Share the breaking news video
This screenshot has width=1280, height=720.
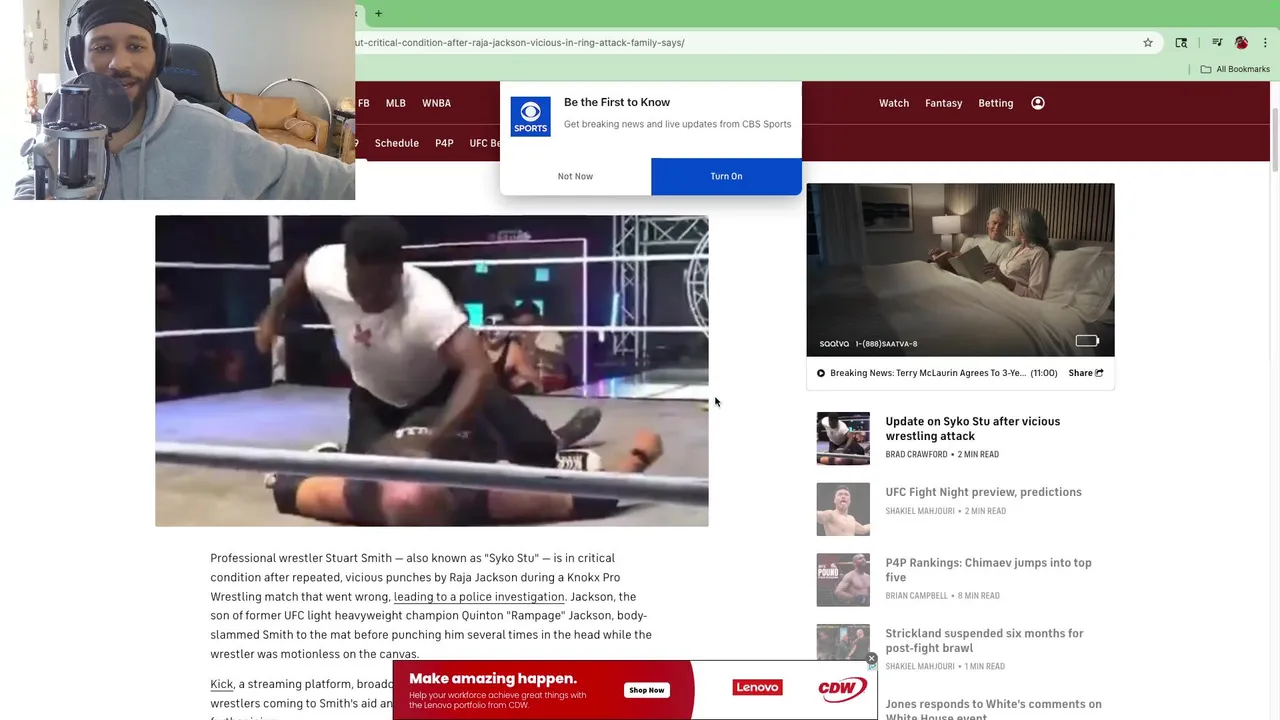click(1085, 373)
